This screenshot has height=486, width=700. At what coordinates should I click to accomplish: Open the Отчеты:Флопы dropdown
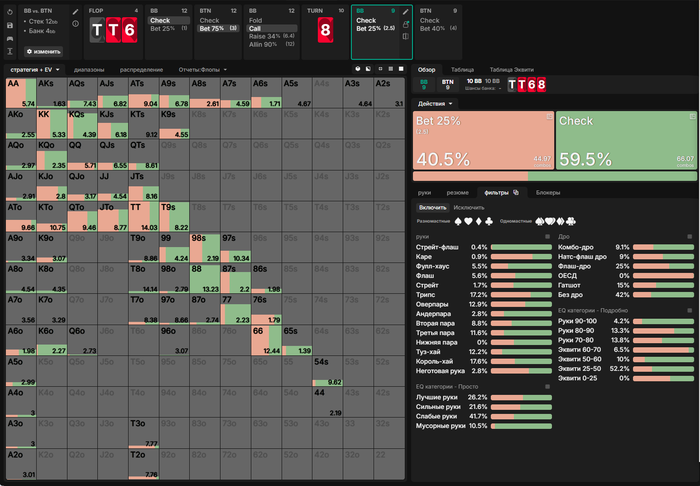[x=203, y=70]
